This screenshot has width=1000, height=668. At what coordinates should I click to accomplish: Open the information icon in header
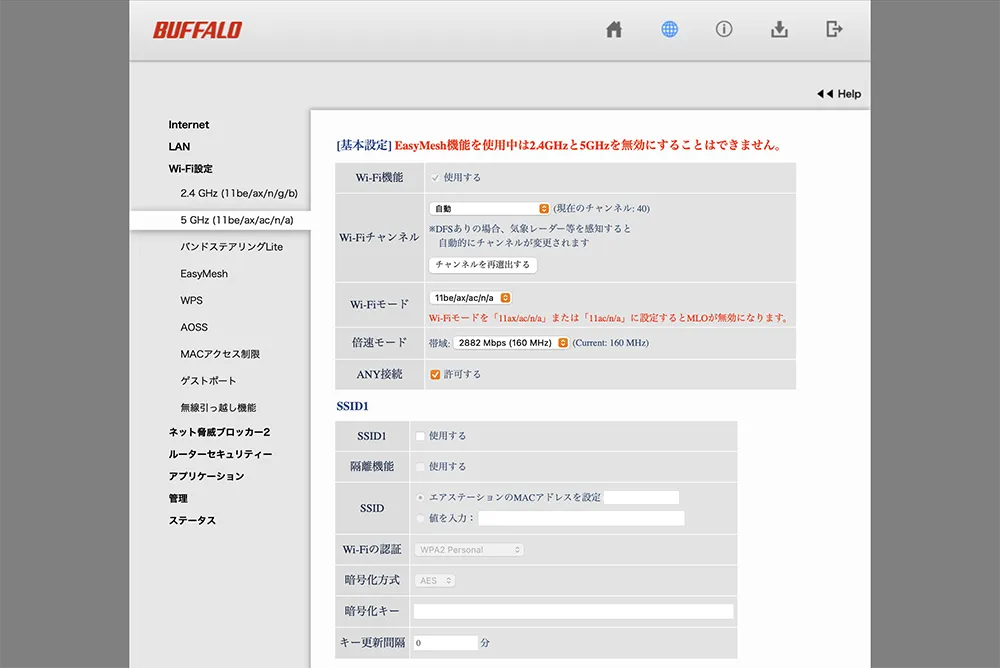(724, 29)
